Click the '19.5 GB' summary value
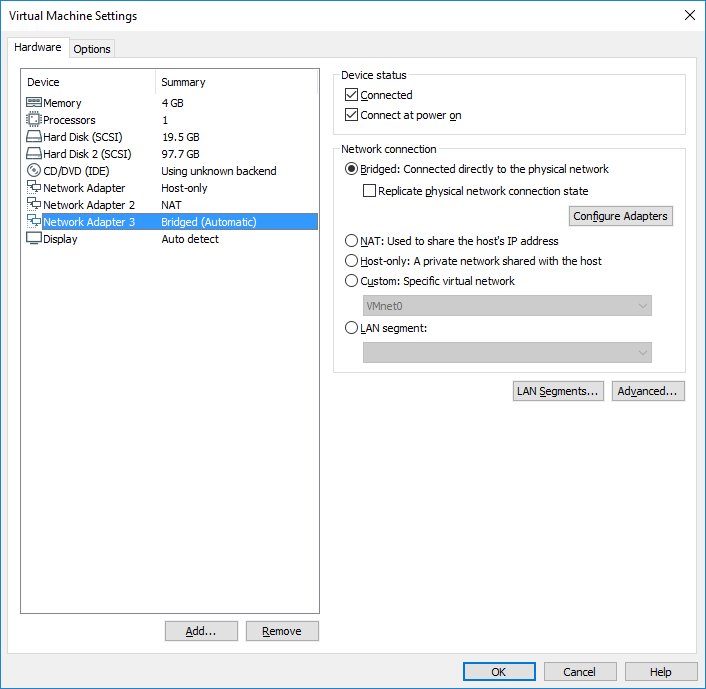The width and height of the screenshot is (706, 689). [x=181, y=137]
